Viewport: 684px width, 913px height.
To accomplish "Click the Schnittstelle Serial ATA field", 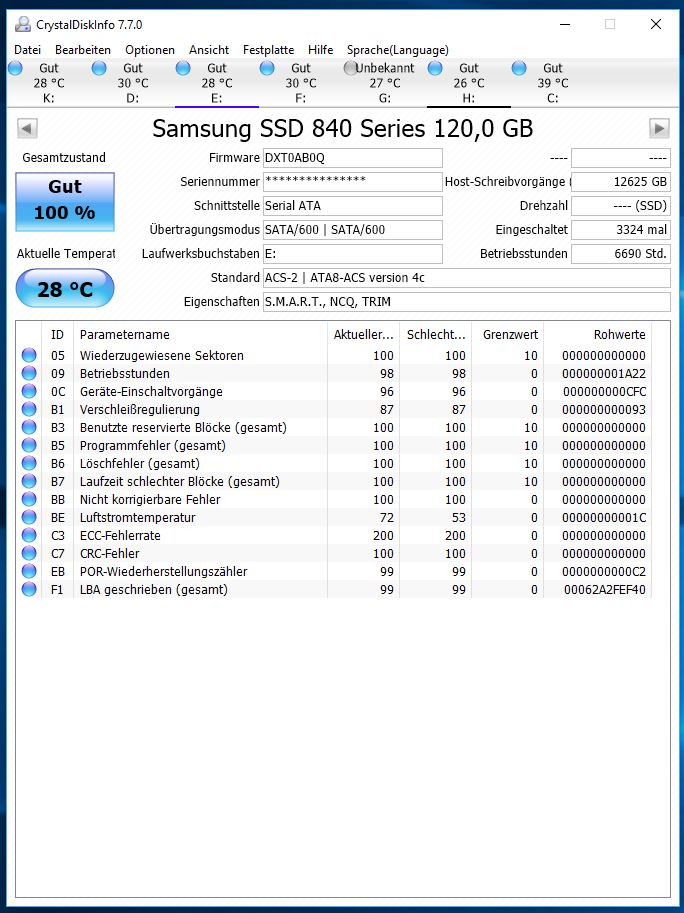I will (x=353, y=206).
